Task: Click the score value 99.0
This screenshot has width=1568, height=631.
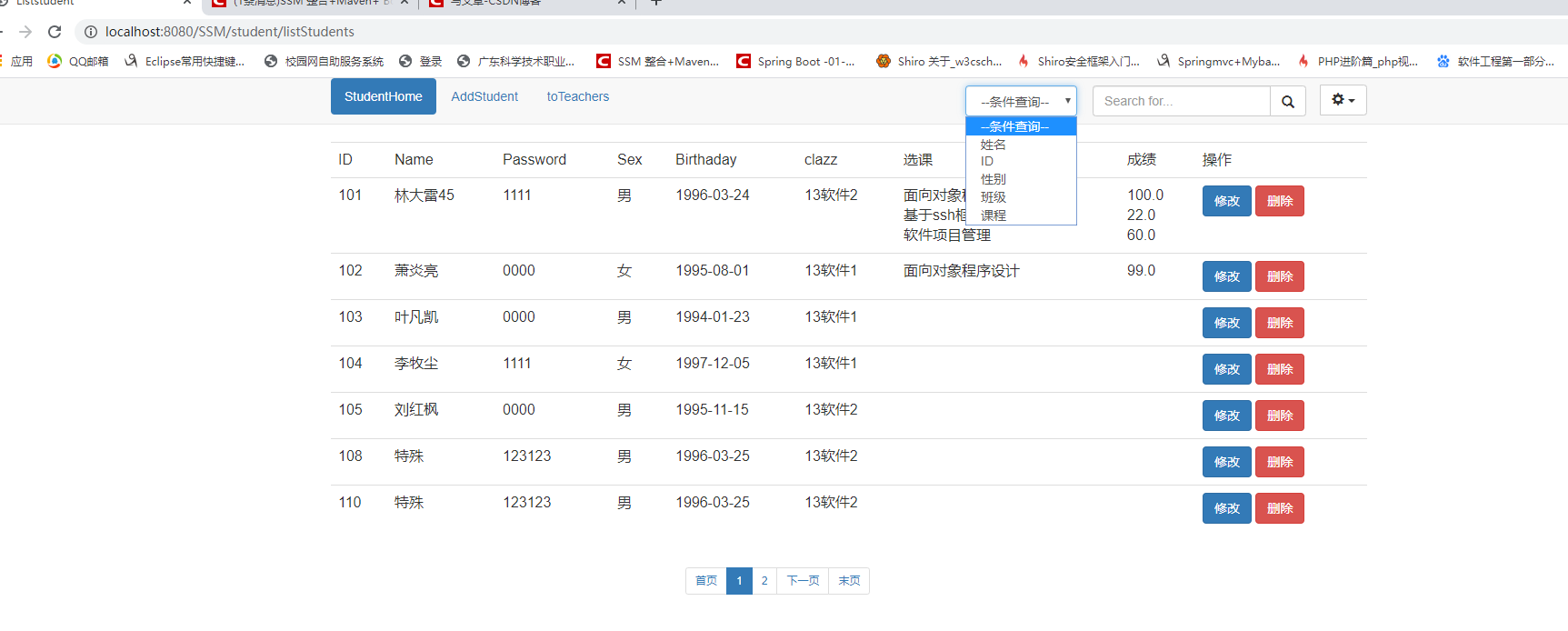Action: 1142,271
